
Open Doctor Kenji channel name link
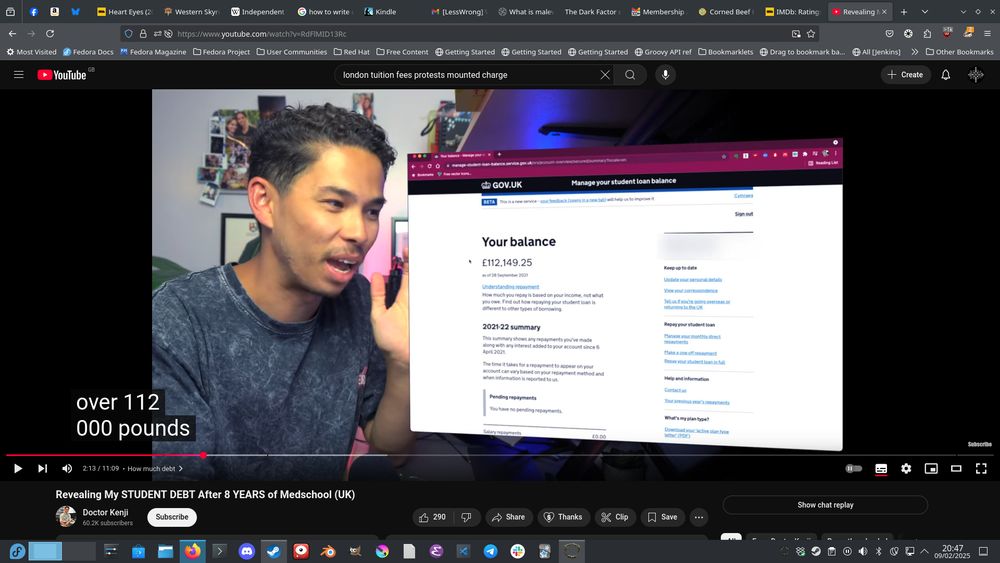click(105, 512)
